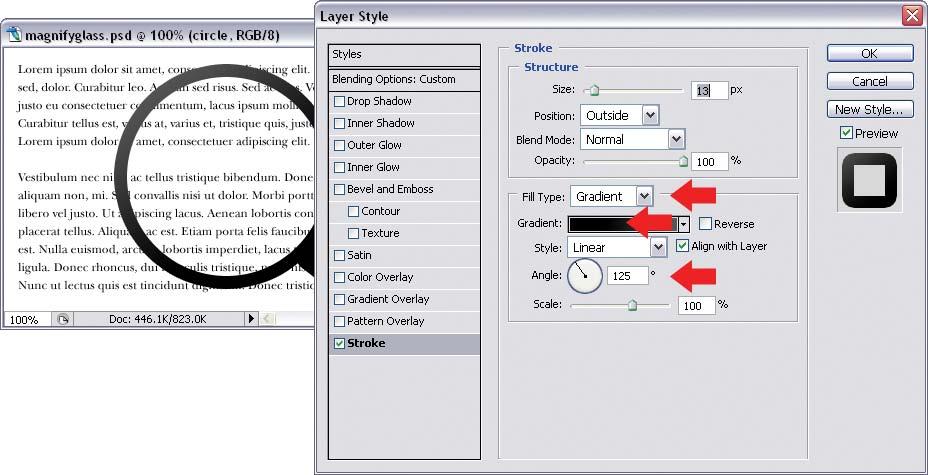The width and height of the screenshot is (928, 475).
Task: Click the Doc: 446.1K/823.0K status text
Action: tap(157, 319)
